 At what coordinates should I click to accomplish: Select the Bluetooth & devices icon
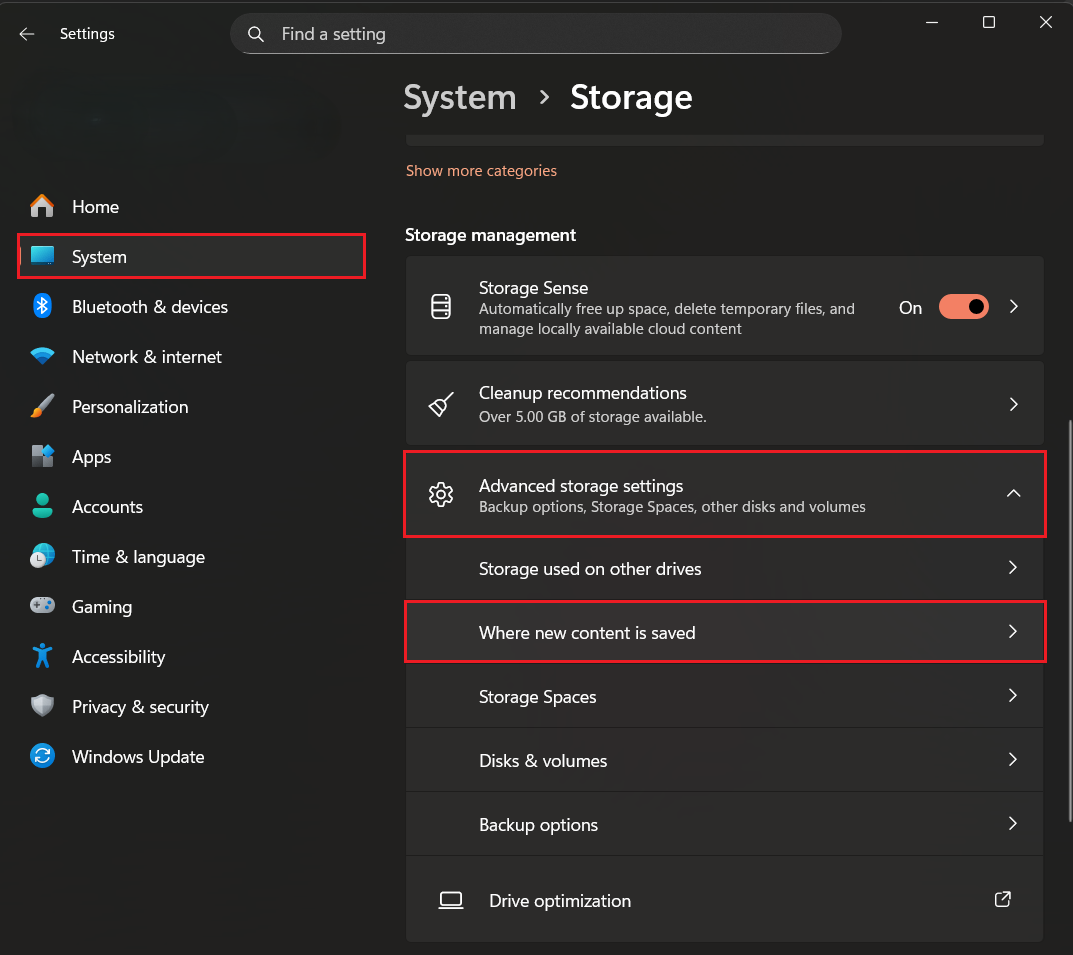(40, 306)
